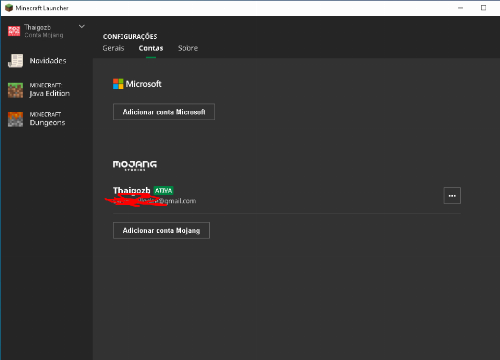
Task: Switch to the Gerais tab
Action: click(x=113, y=48)
